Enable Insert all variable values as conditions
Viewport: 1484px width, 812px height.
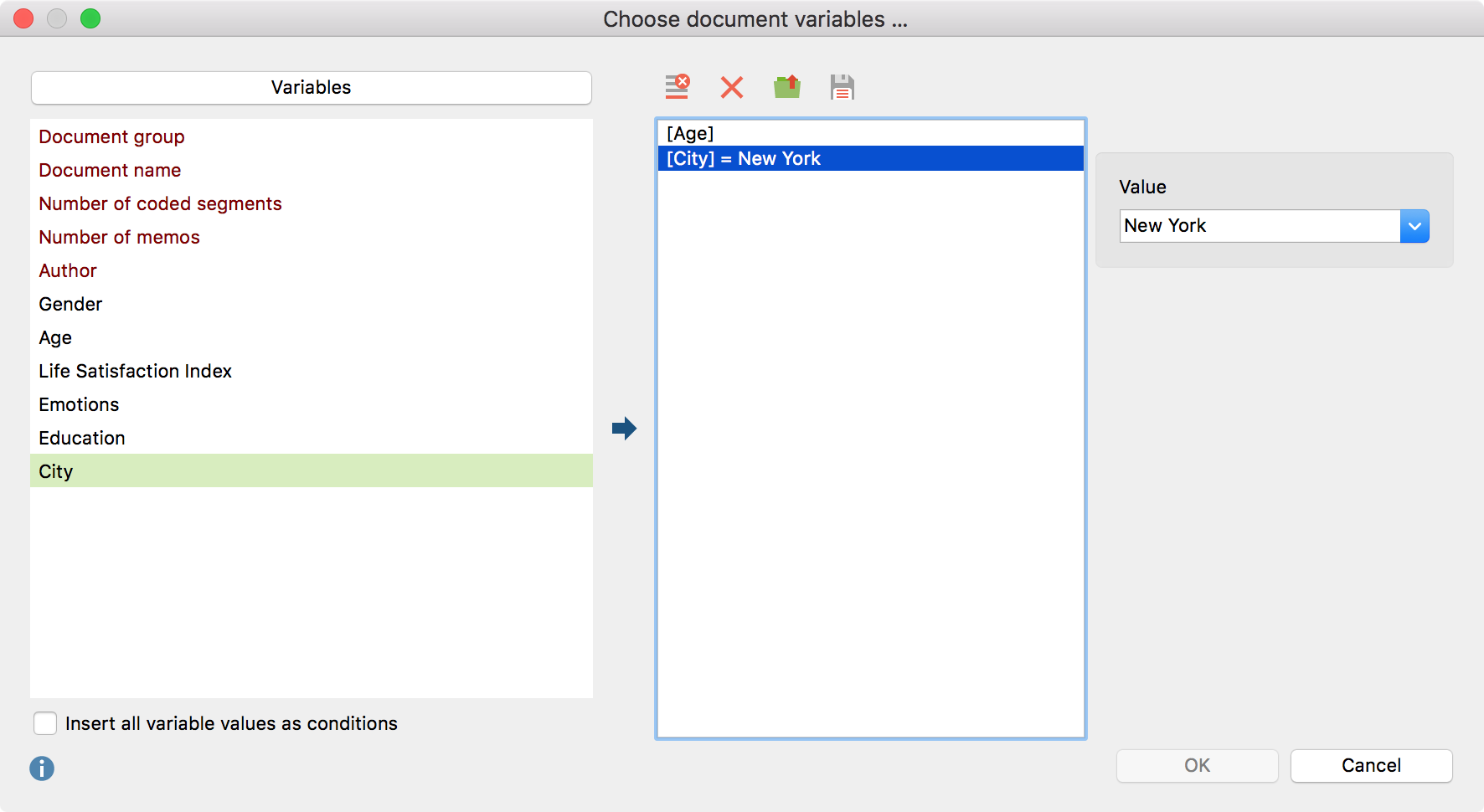(45, 723)
